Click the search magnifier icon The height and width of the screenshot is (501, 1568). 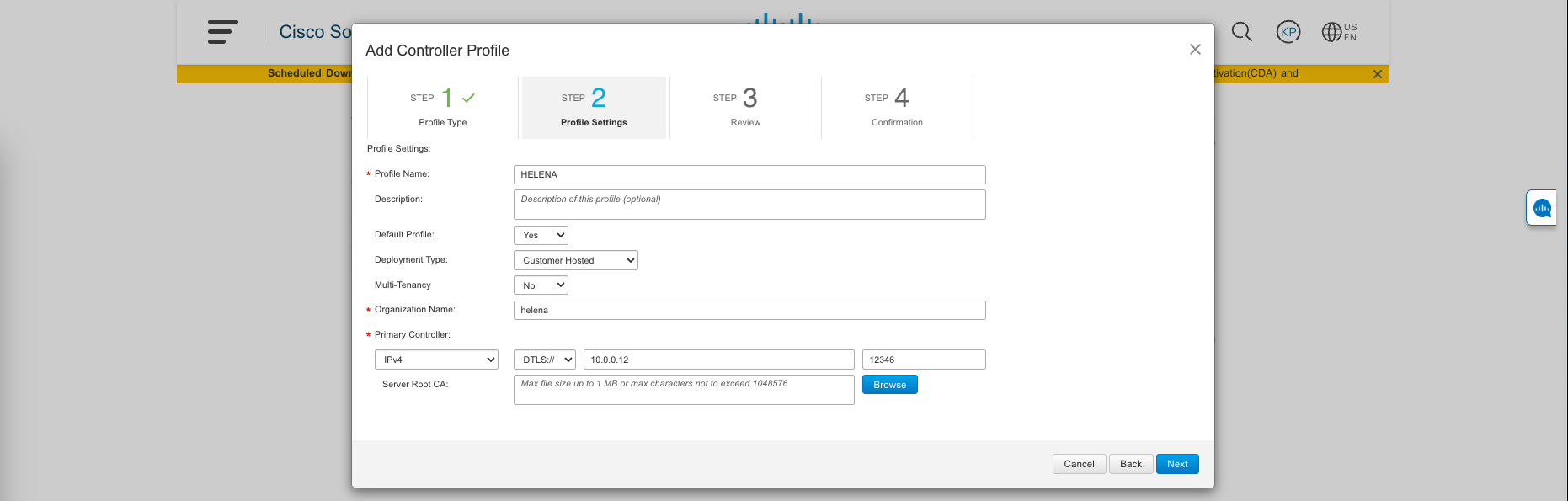pos(1241,32)
